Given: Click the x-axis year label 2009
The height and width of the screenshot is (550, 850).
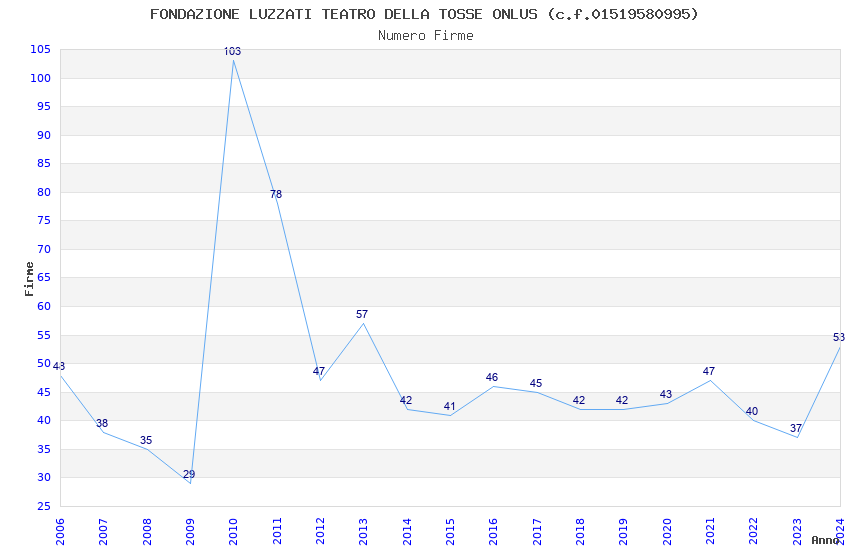Looking at the screenshot, I should pyautogui.click(x=190, y=532).
